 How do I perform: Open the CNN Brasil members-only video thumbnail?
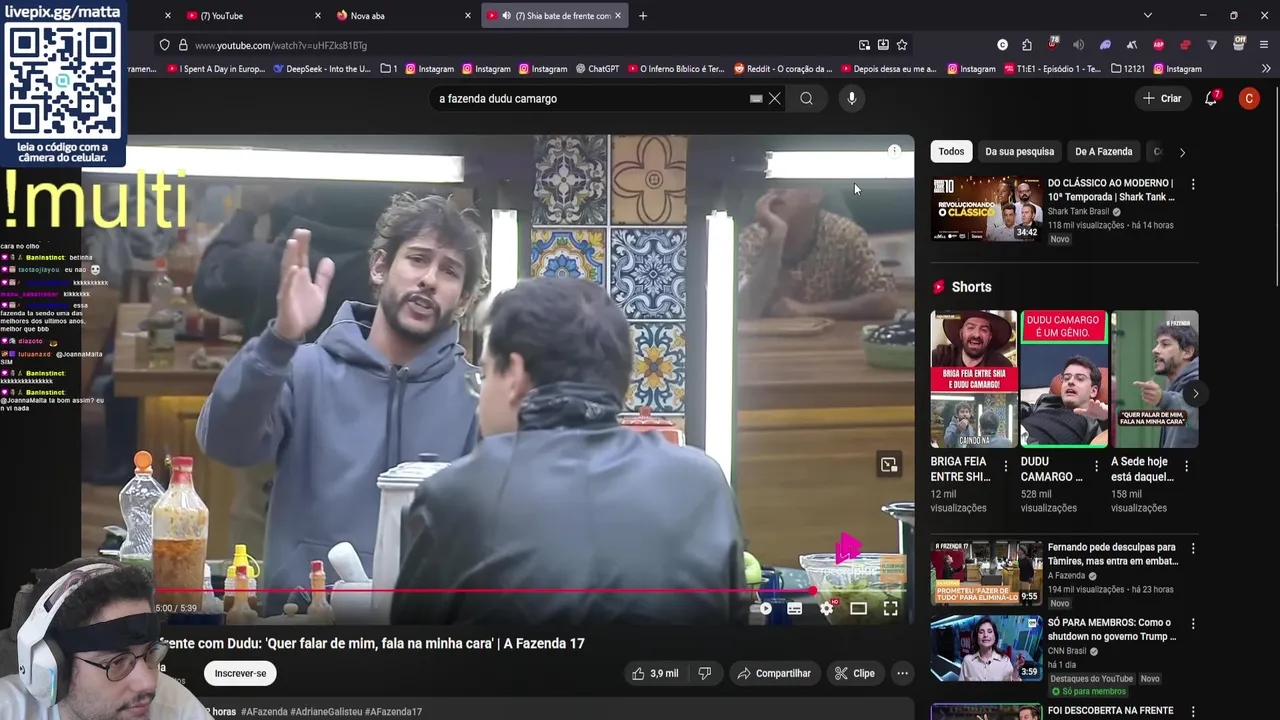(x=986, y=648)
